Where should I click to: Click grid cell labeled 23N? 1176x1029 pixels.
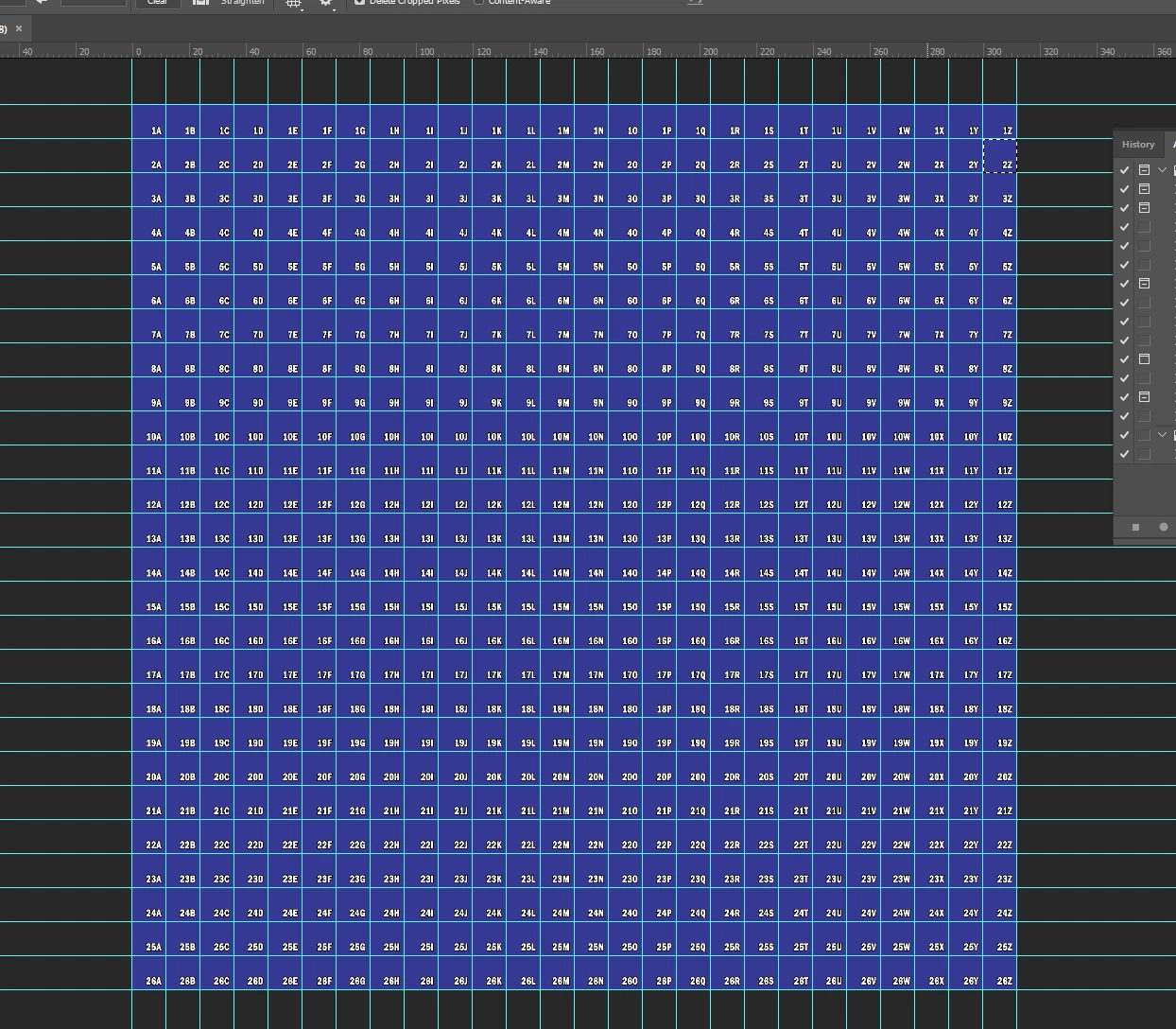(592, 870)
